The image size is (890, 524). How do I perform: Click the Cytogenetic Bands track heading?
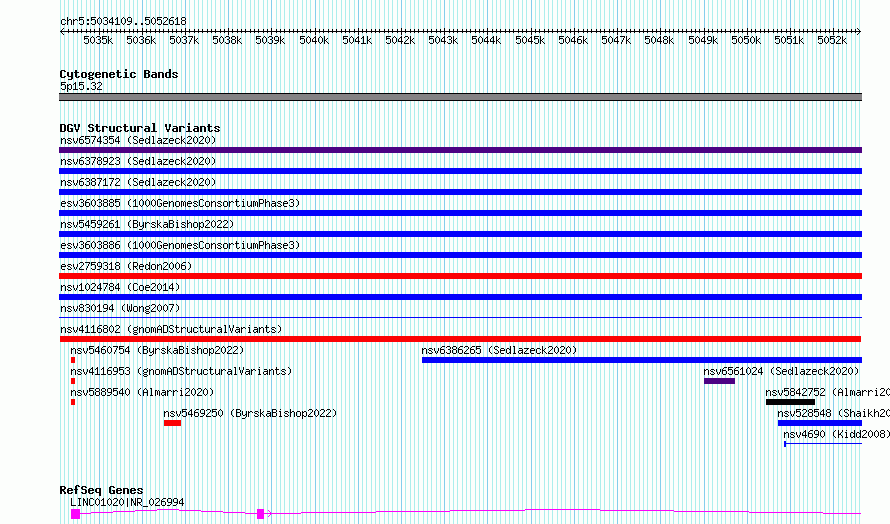coord(119,74)
